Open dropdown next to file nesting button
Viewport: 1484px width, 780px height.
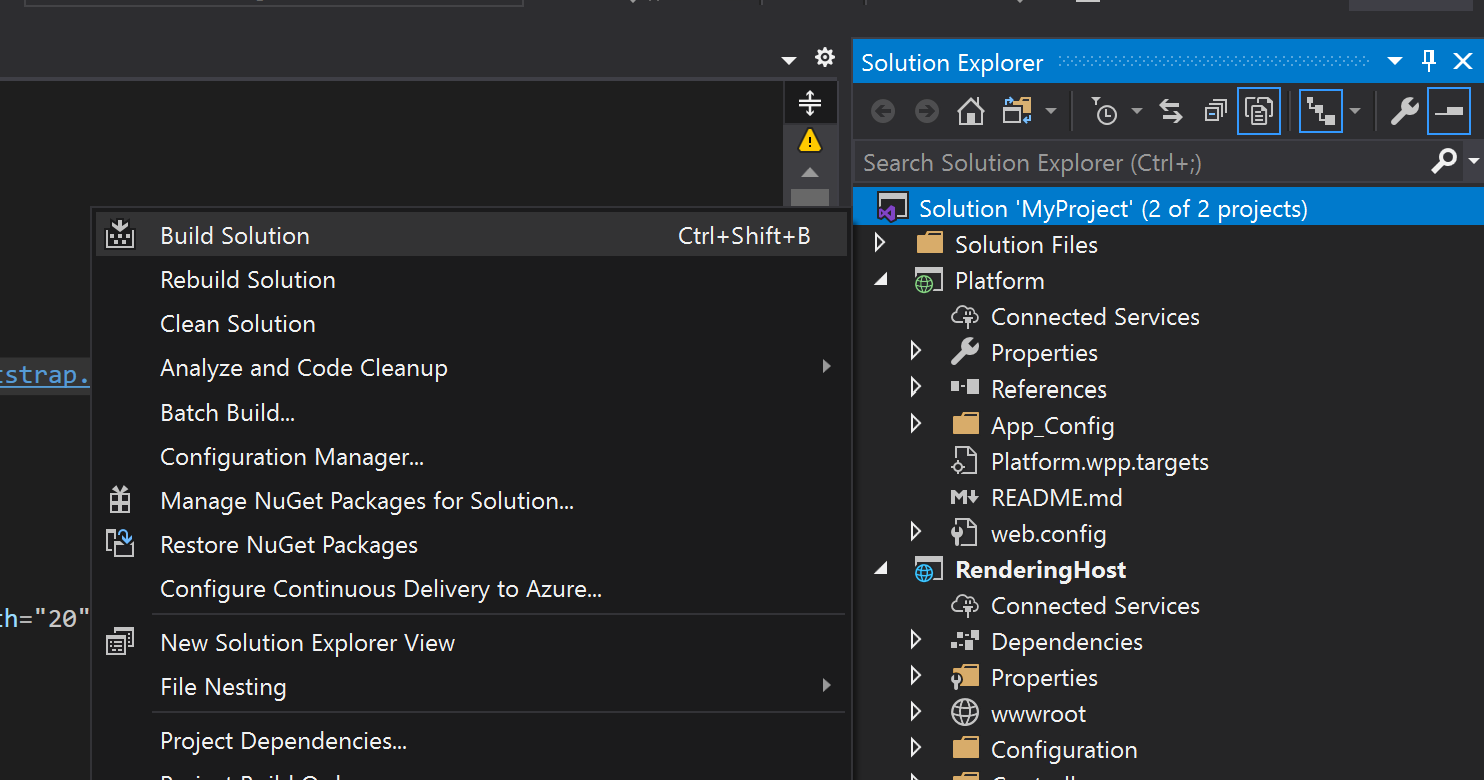(1355, 111)
